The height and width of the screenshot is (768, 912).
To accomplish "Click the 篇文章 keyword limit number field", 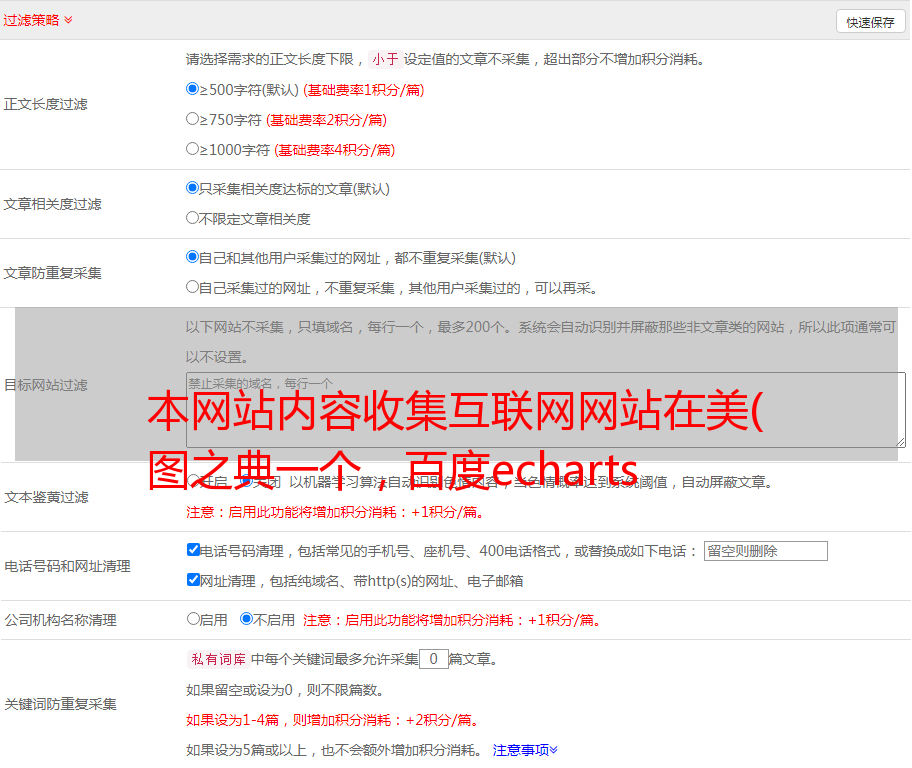I will tap(433, 659).
